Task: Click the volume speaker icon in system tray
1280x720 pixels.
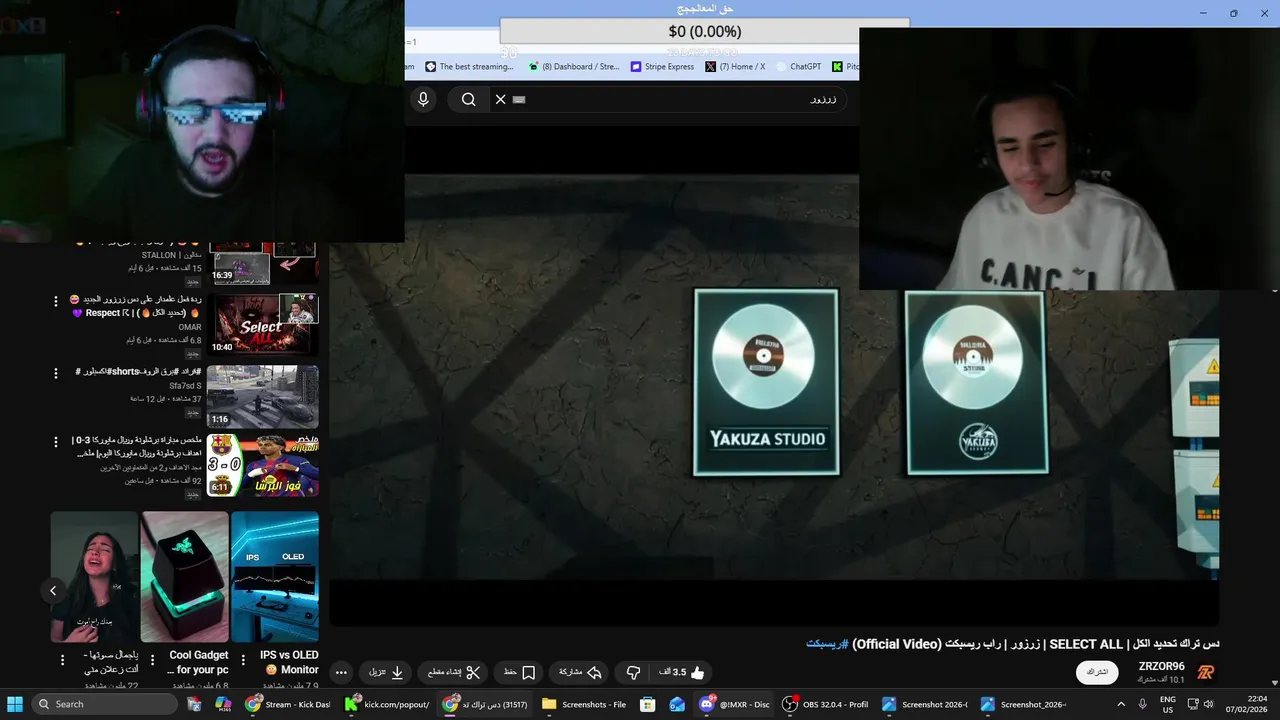Action: (x=1207, y=704)
